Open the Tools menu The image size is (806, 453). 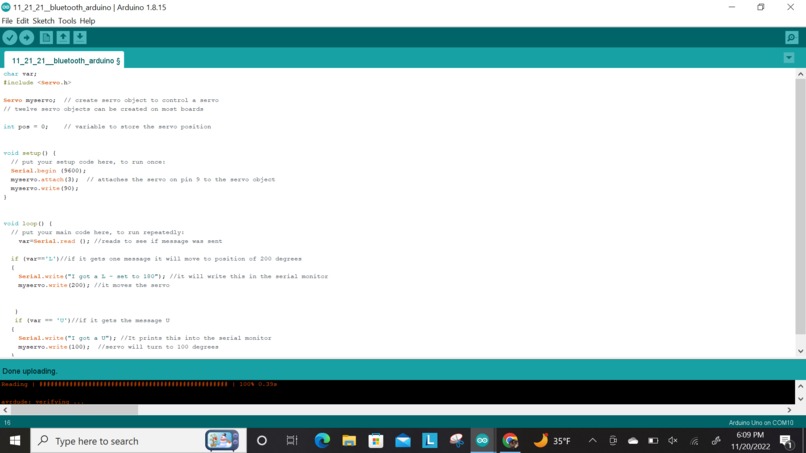67,21
